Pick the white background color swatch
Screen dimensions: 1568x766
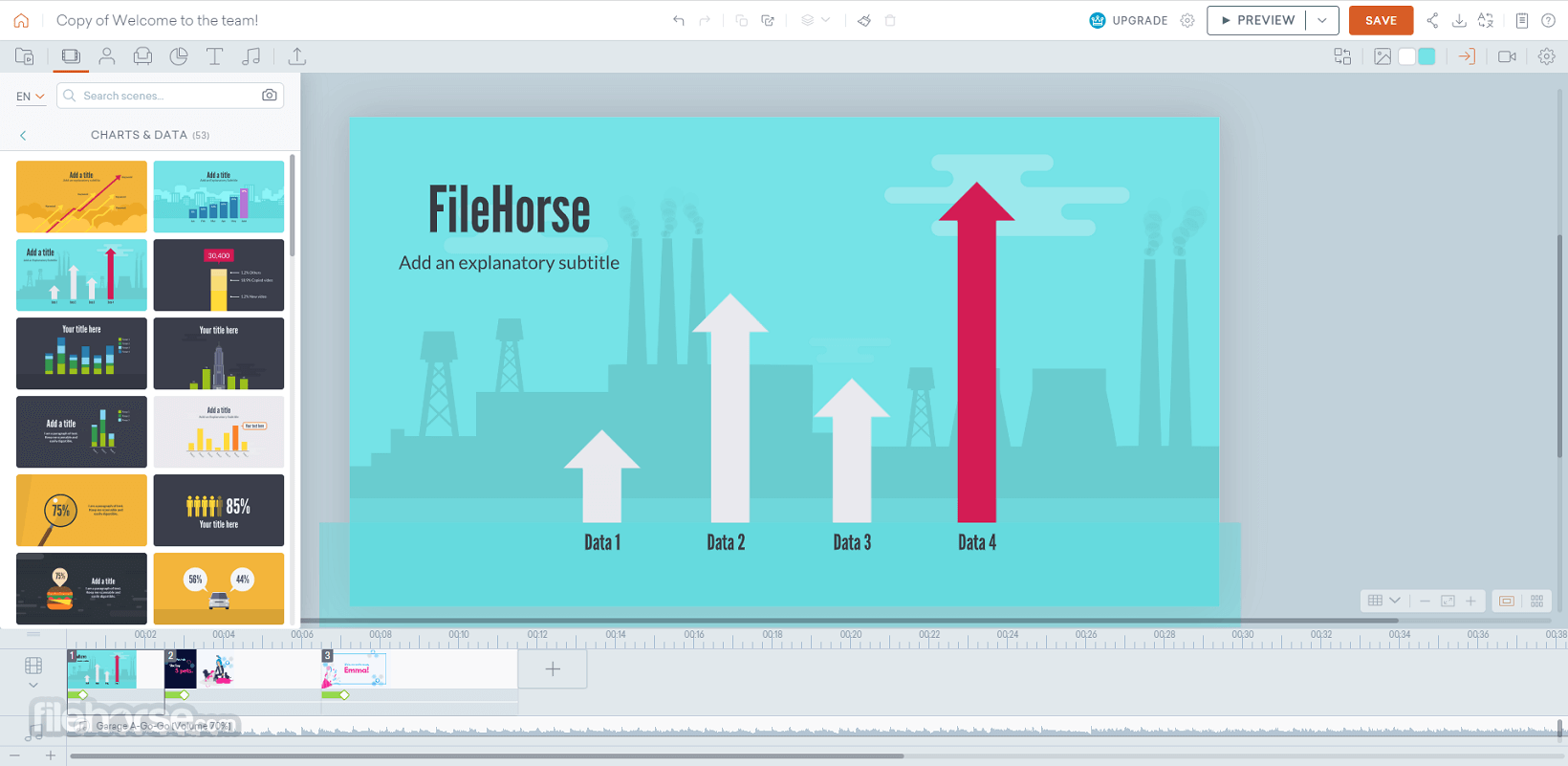pyautogui.click(x=1406, y=56)
